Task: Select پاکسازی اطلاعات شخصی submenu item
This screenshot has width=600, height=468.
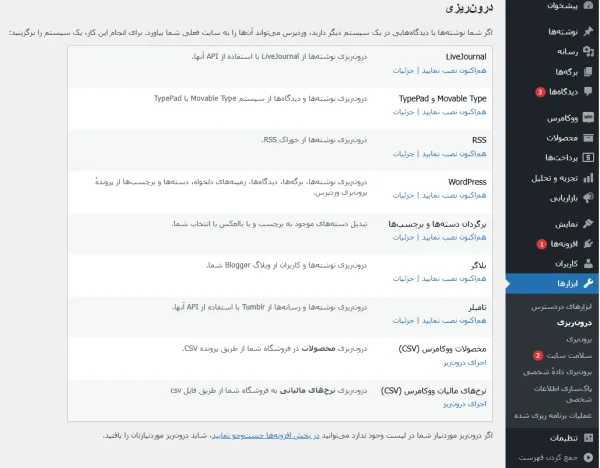Action: (x=563, y=394)
